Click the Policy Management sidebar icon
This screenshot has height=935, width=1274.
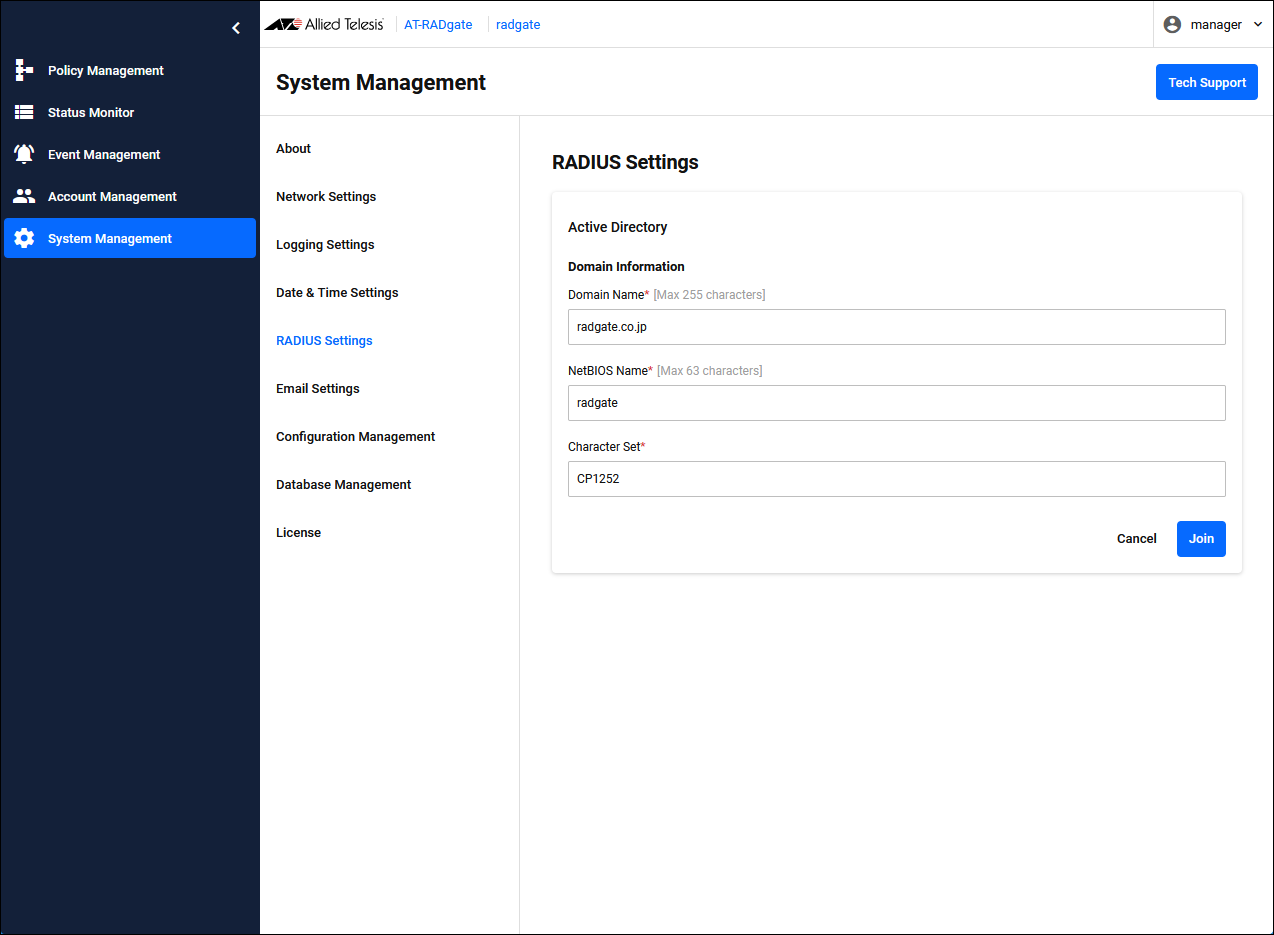coord(24,71)
